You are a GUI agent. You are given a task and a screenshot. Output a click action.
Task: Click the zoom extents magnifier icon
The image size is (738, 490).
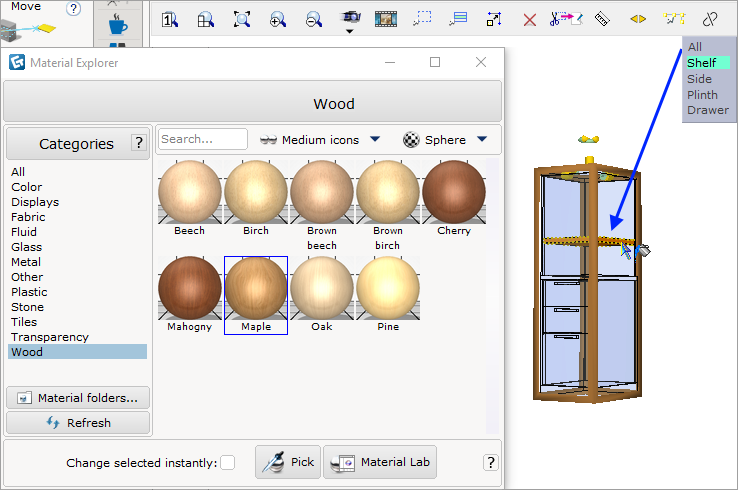tap(242, 19)
